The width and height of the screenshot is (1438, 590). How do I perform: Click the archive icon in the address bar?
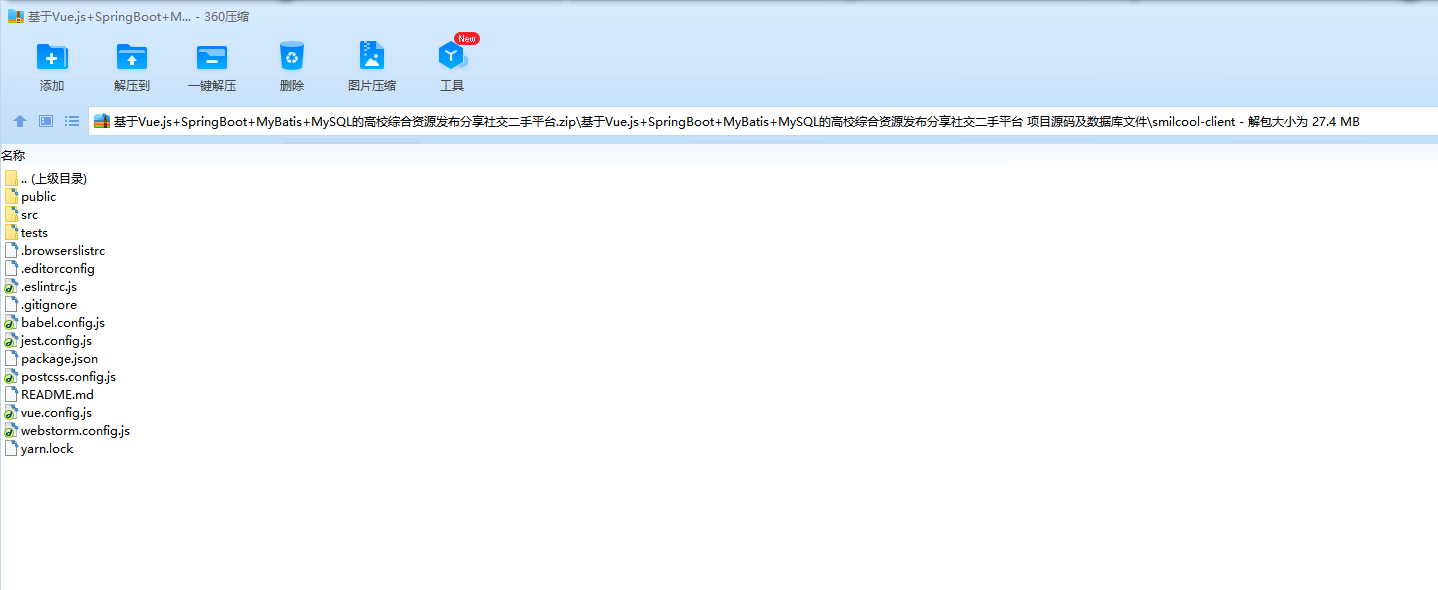pos(101,121)
